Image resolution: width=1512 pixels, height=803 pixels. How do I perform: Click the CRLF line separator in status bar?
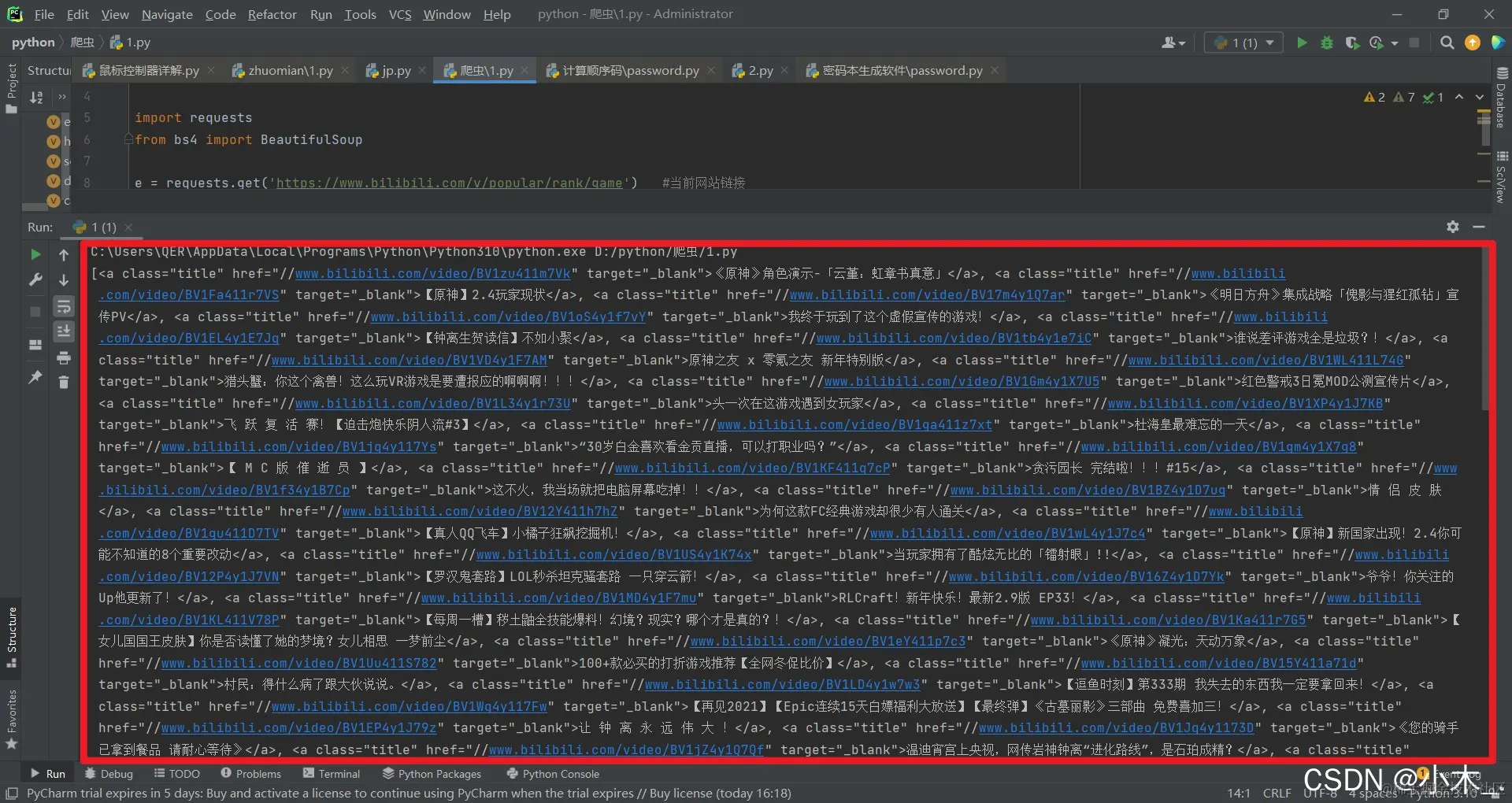[x=1277, y=793]
